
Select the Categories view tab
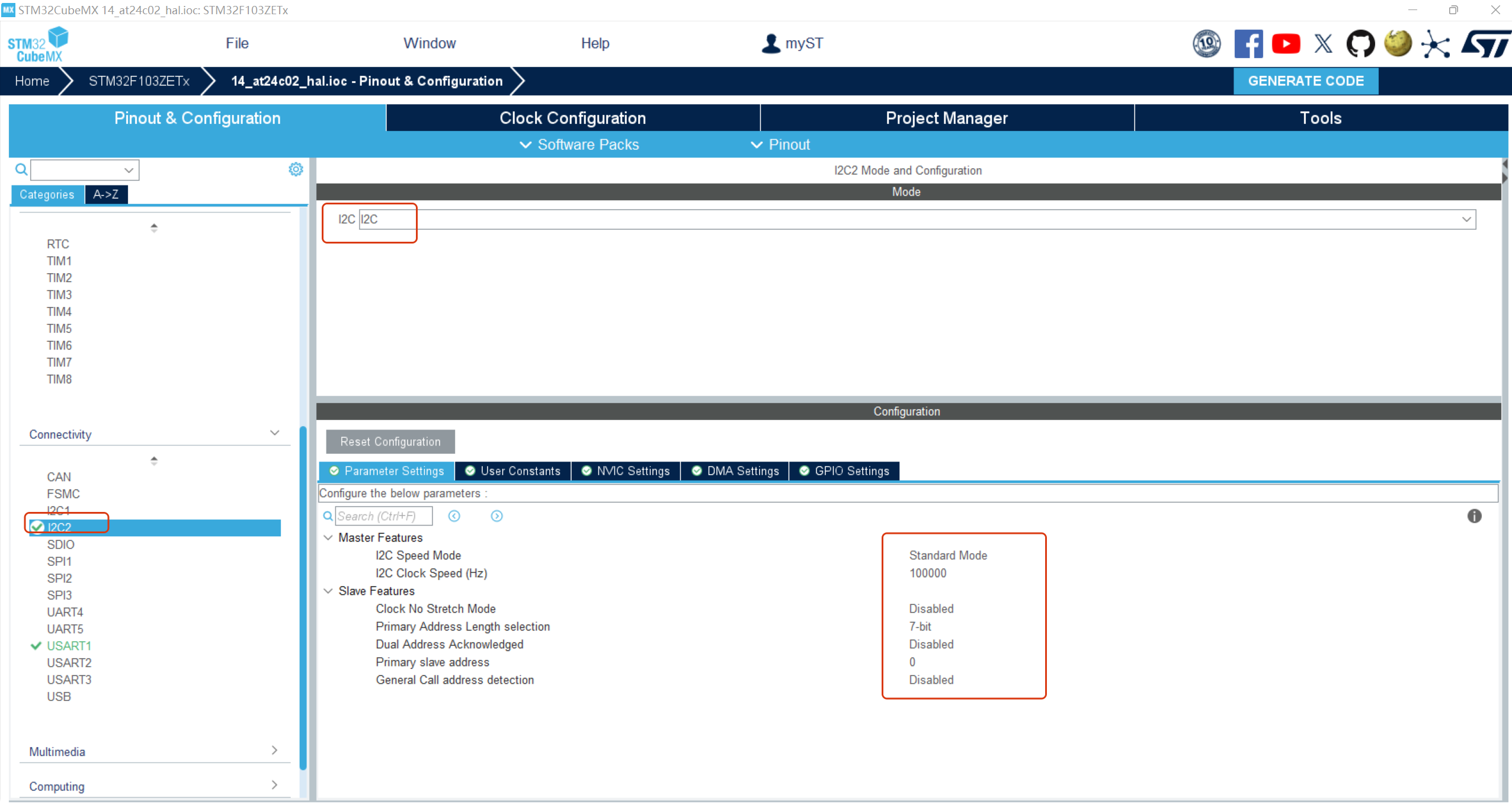point(47,194)
